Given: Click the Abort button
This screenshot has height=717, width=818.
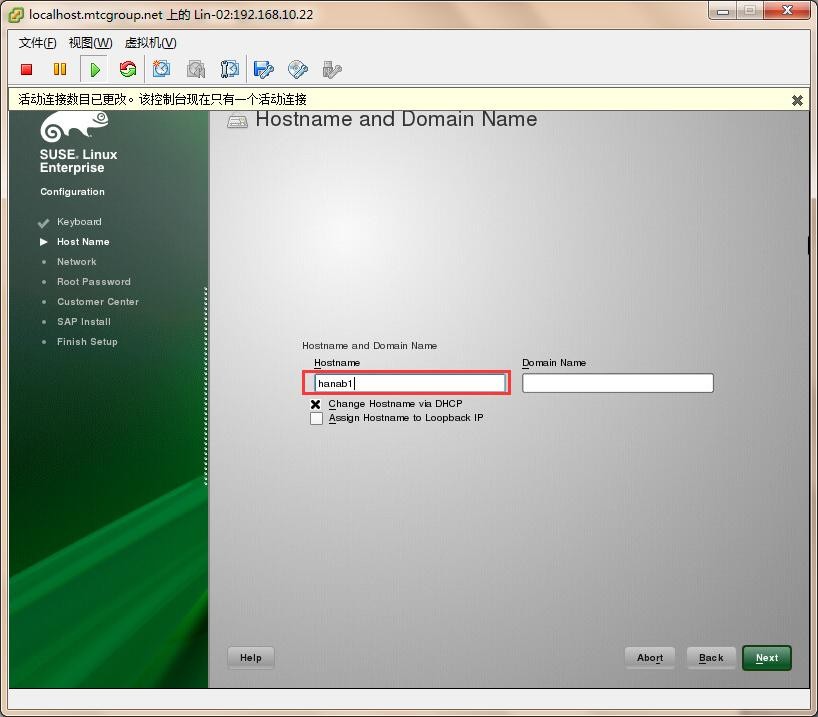Looking at the screenshot, I should coord(650,658).
